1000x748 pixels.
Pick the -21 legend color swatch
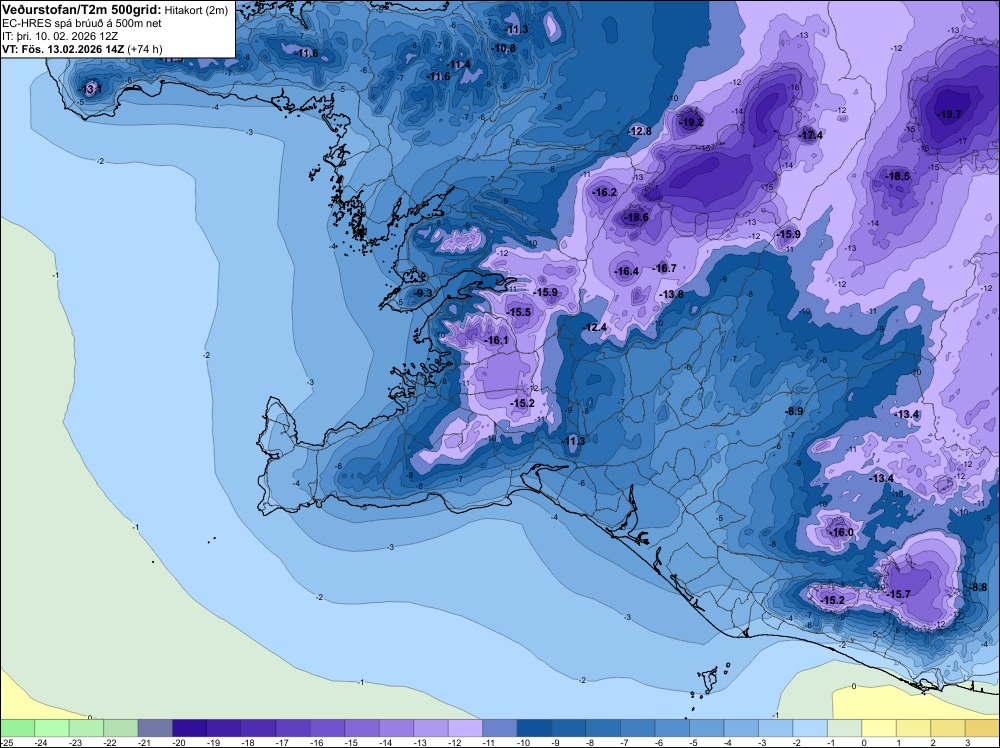tap(155, 728)
